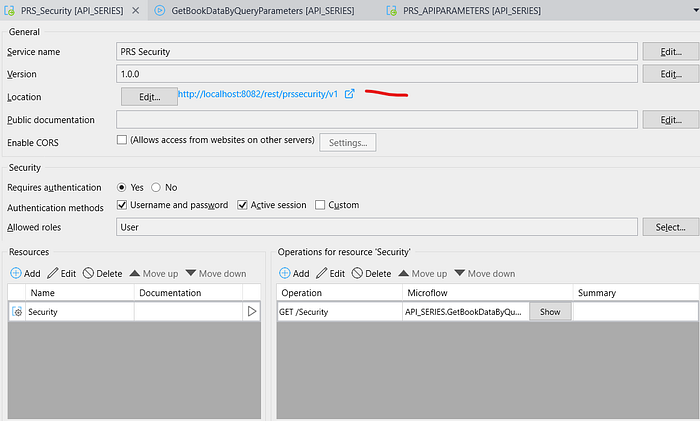Enable Custom authentication method
700x421 pixels.
pos(320,205)
